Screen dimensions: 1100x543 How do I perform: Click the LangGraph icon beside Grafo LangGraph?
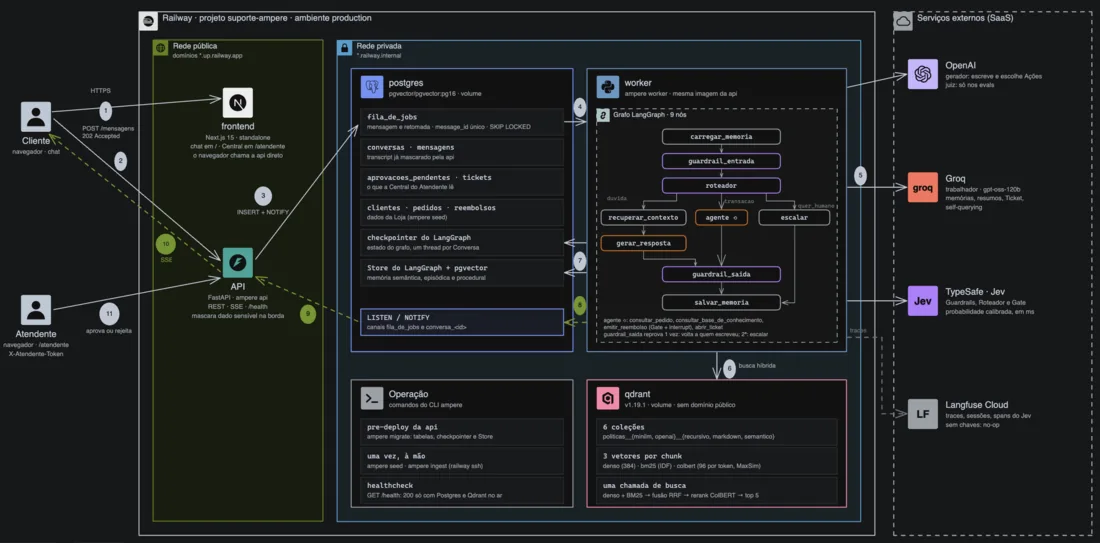pyautogui.click(x=603, y=115)
